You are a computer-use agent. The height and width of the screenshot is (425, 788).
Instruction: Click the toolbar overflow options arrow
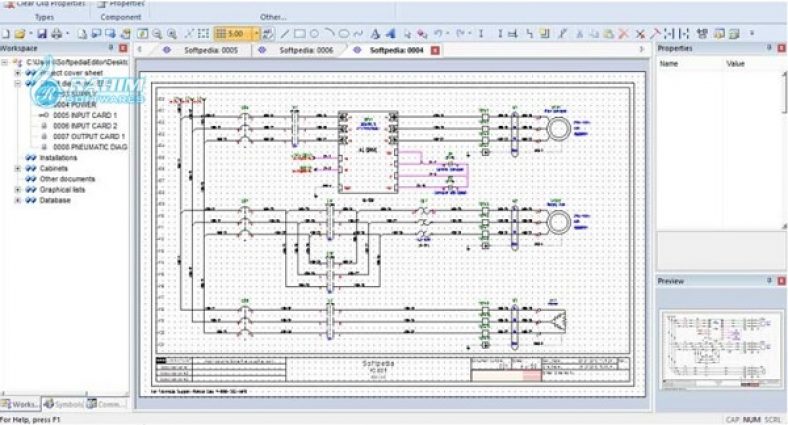click(752, 34)
